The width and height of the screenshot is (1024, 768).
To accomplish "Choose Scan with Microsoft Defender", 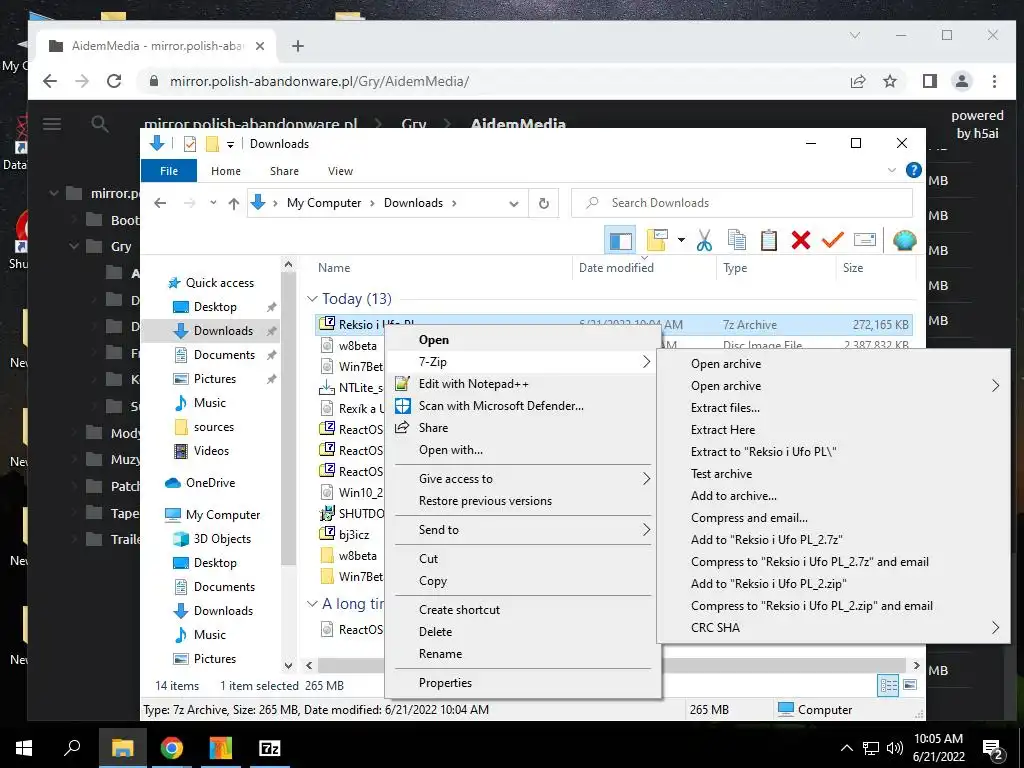I will pyautogui.click(x=522, y=406).
